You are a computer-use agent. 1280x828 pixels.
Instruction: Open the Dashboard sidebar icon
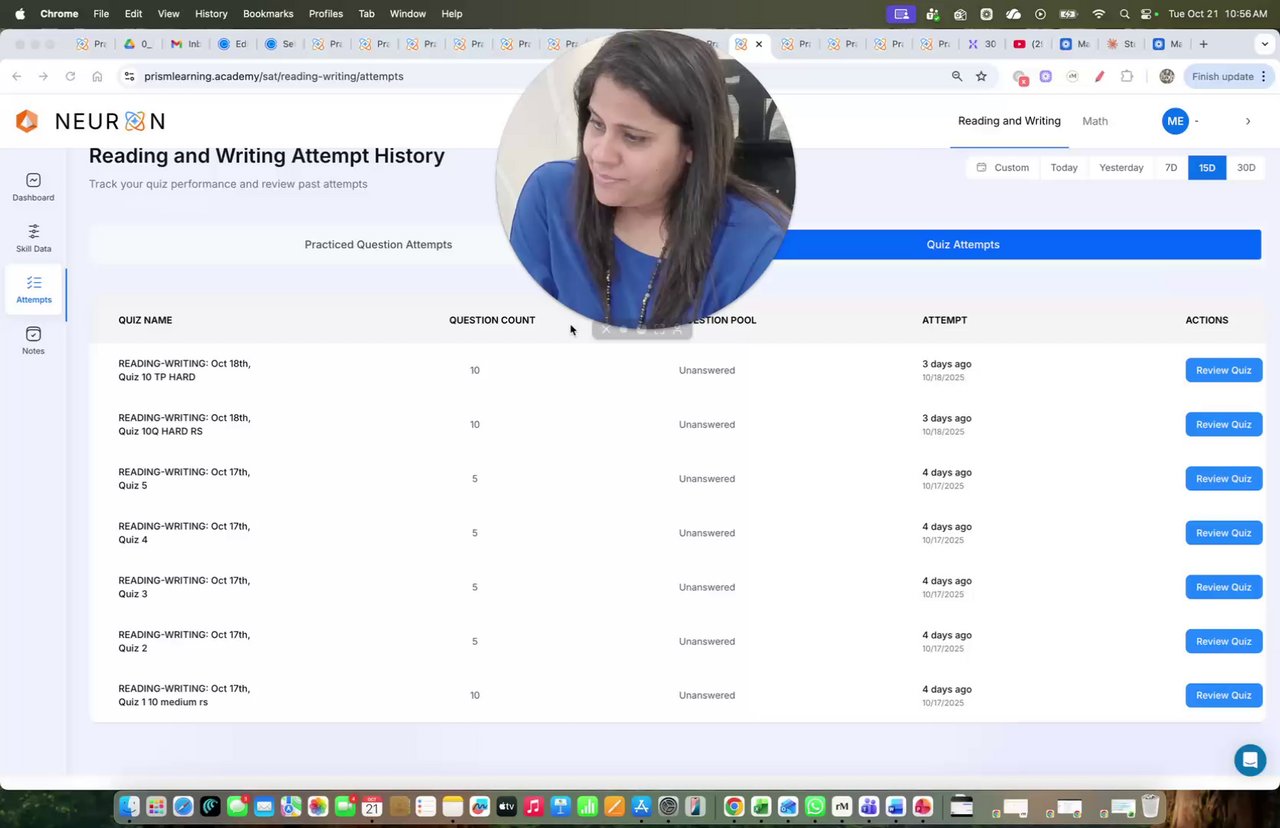33,186
